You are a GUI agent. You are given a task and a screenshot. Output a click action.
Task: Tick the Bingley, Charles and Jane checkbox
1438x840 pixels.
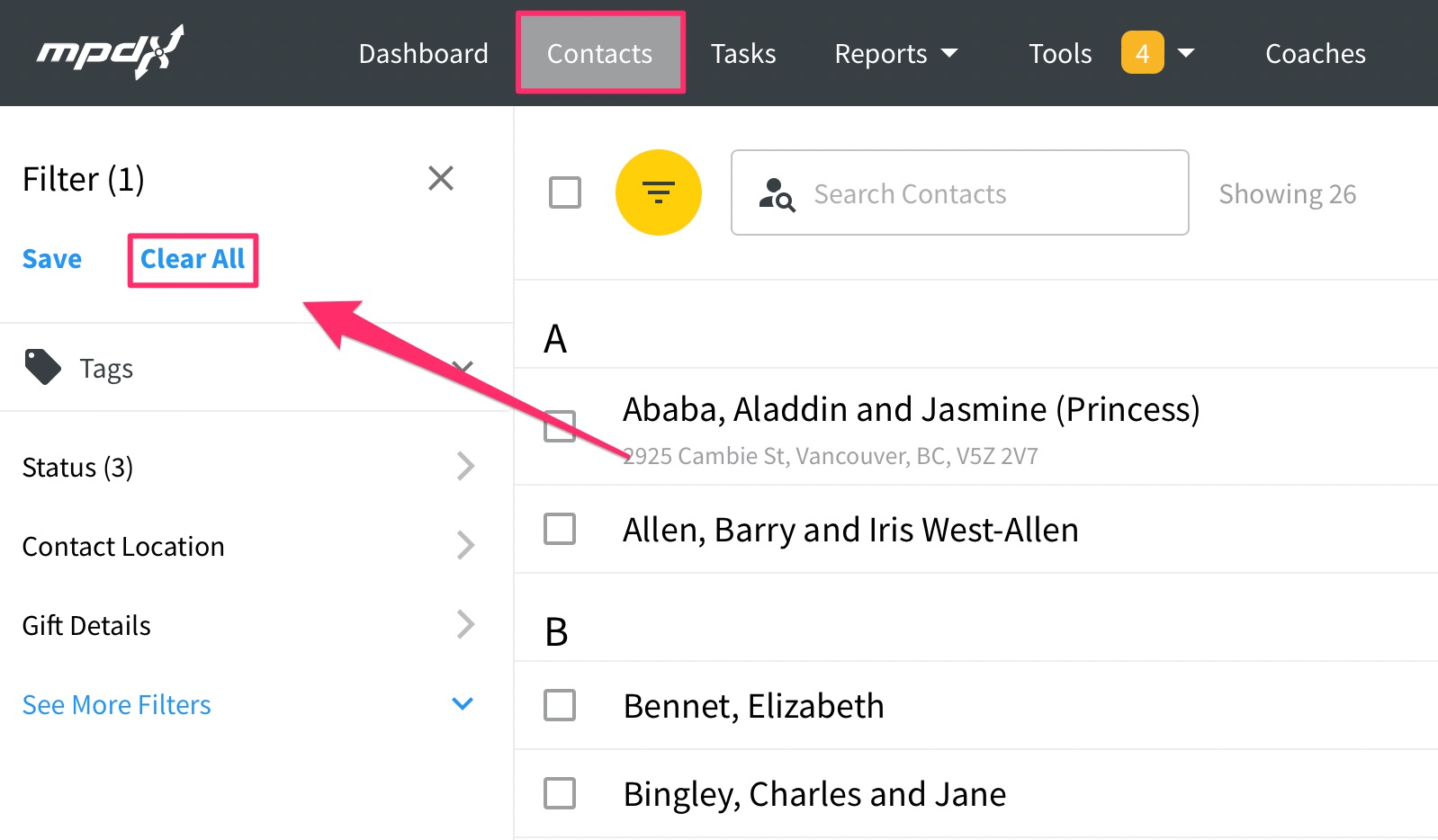pyautogui.click(x=560, y=793)
